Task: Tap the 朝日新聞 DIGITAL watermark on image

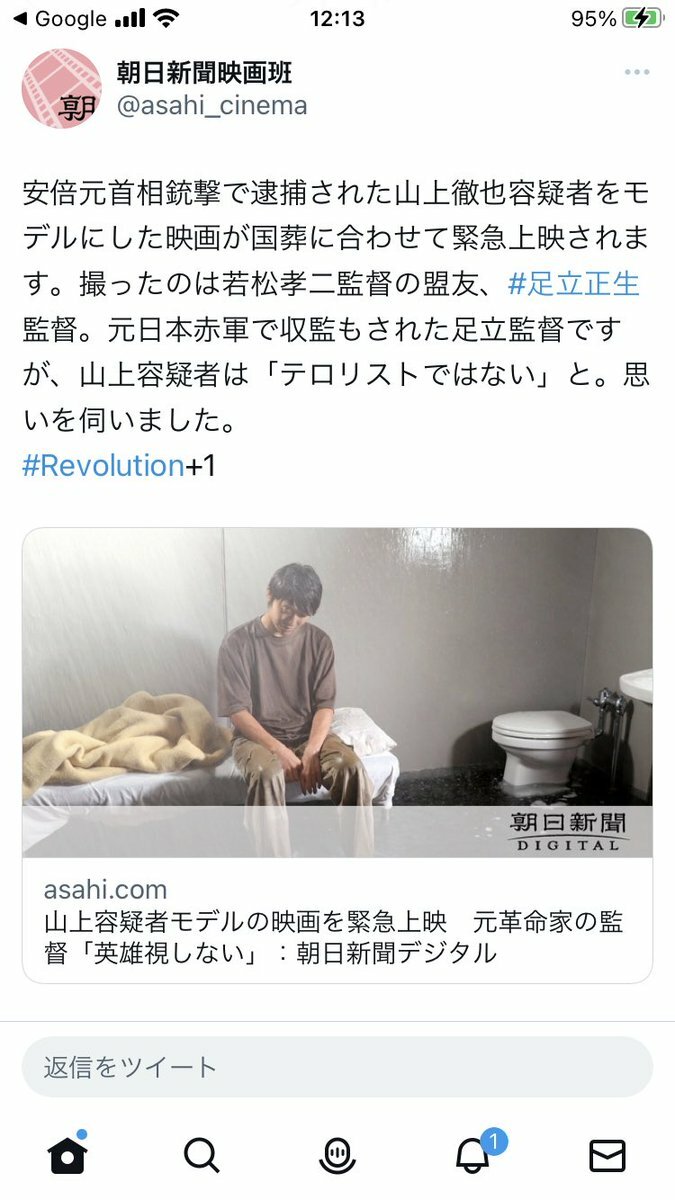Action: click(568, 832)
